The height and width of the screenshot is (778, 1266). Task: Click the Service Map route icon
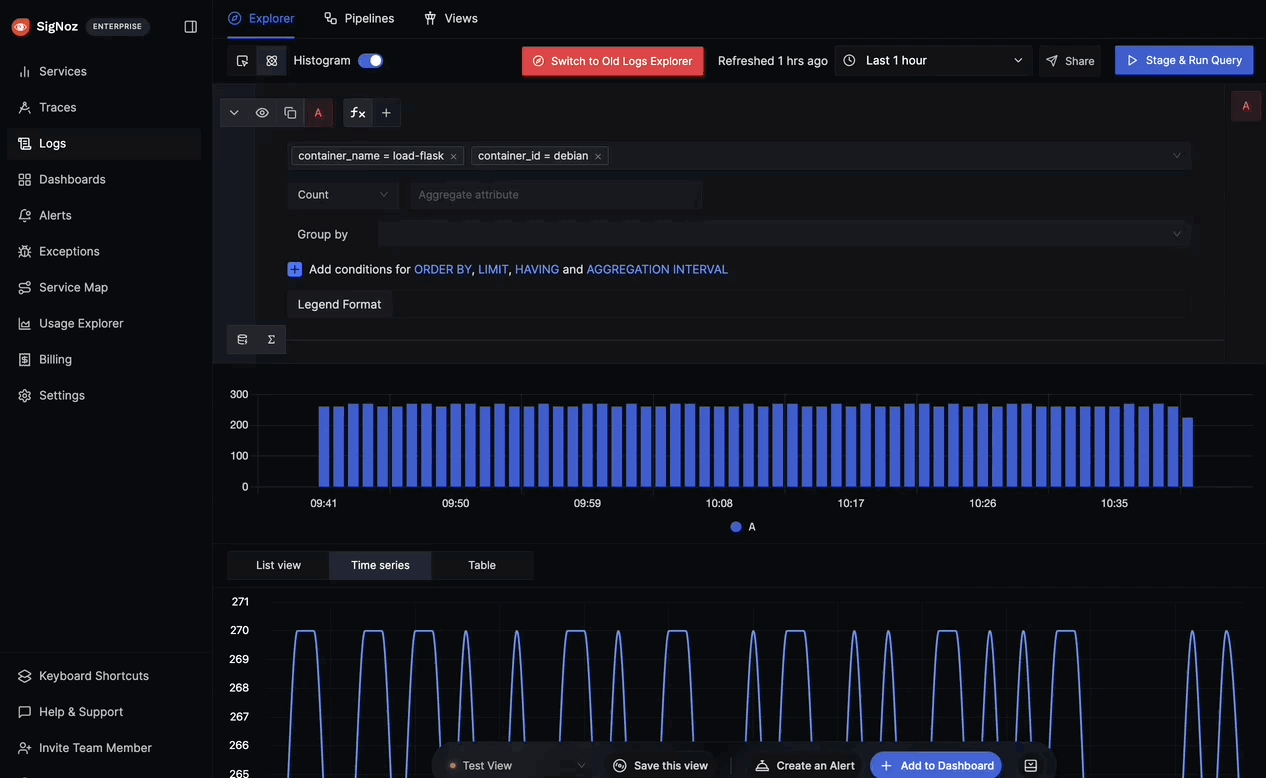click(25, 287)
